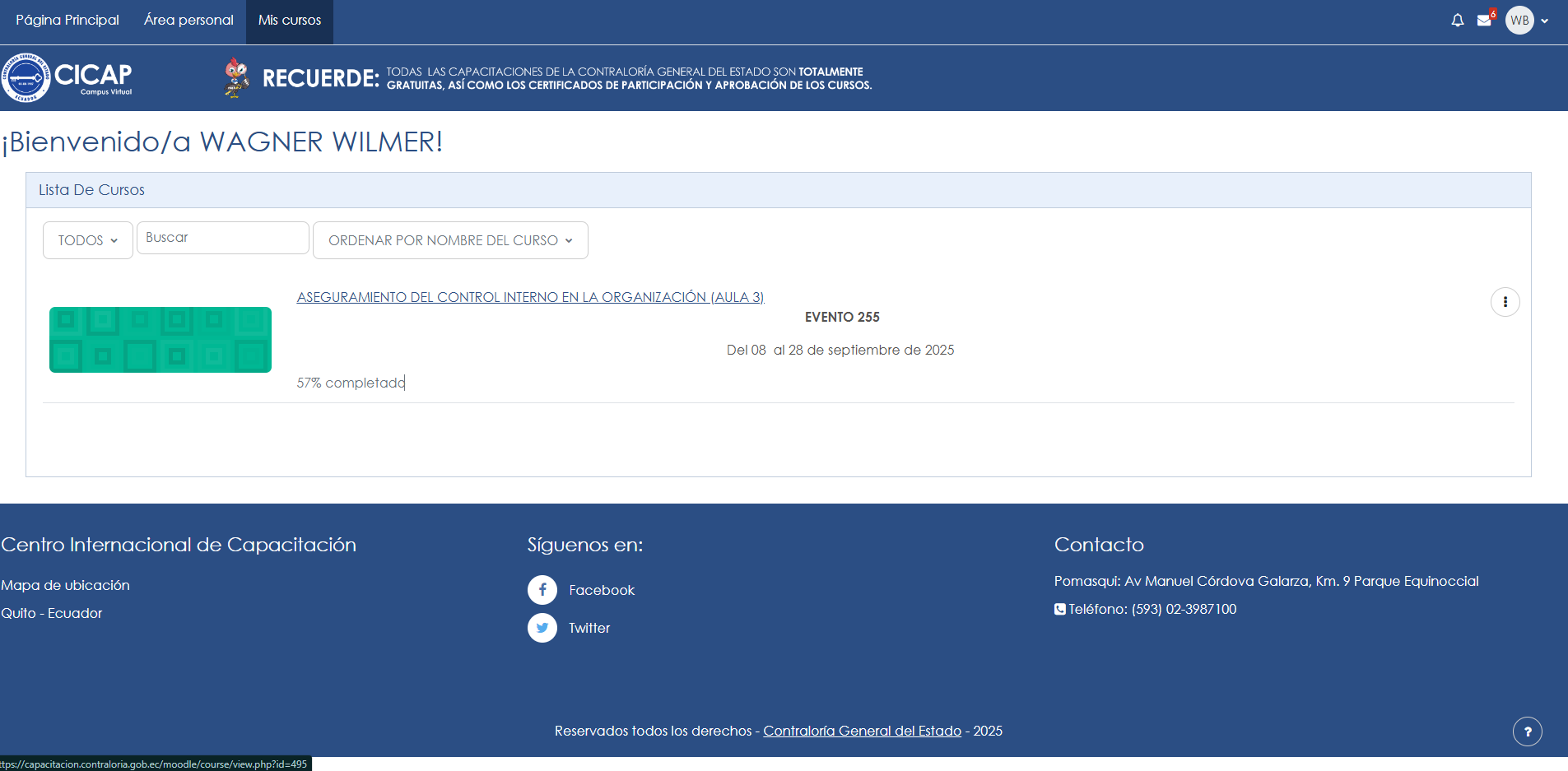
Task: Expand Ordenar por nombre del curso dropdown
Action: (x=450, y=240)
